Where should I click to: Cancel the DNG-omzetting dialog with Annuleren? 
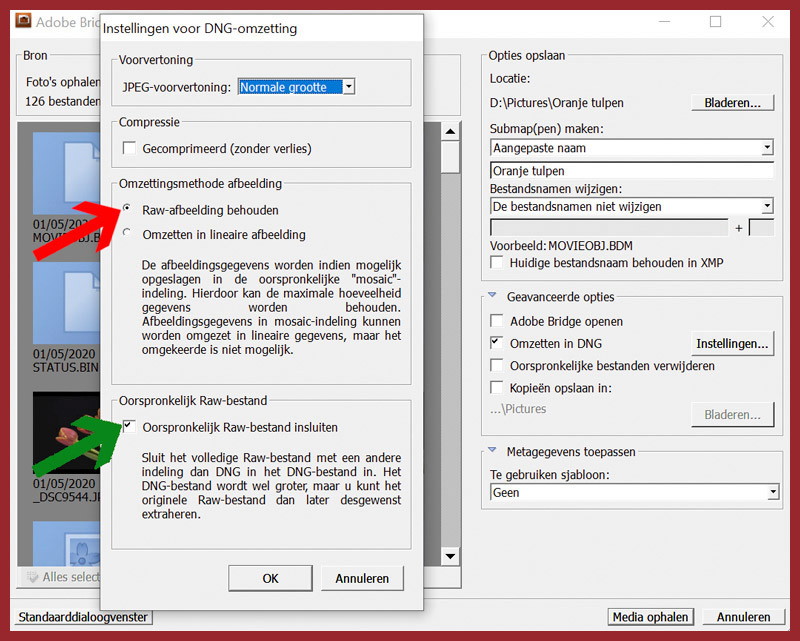tap(362, 578)
